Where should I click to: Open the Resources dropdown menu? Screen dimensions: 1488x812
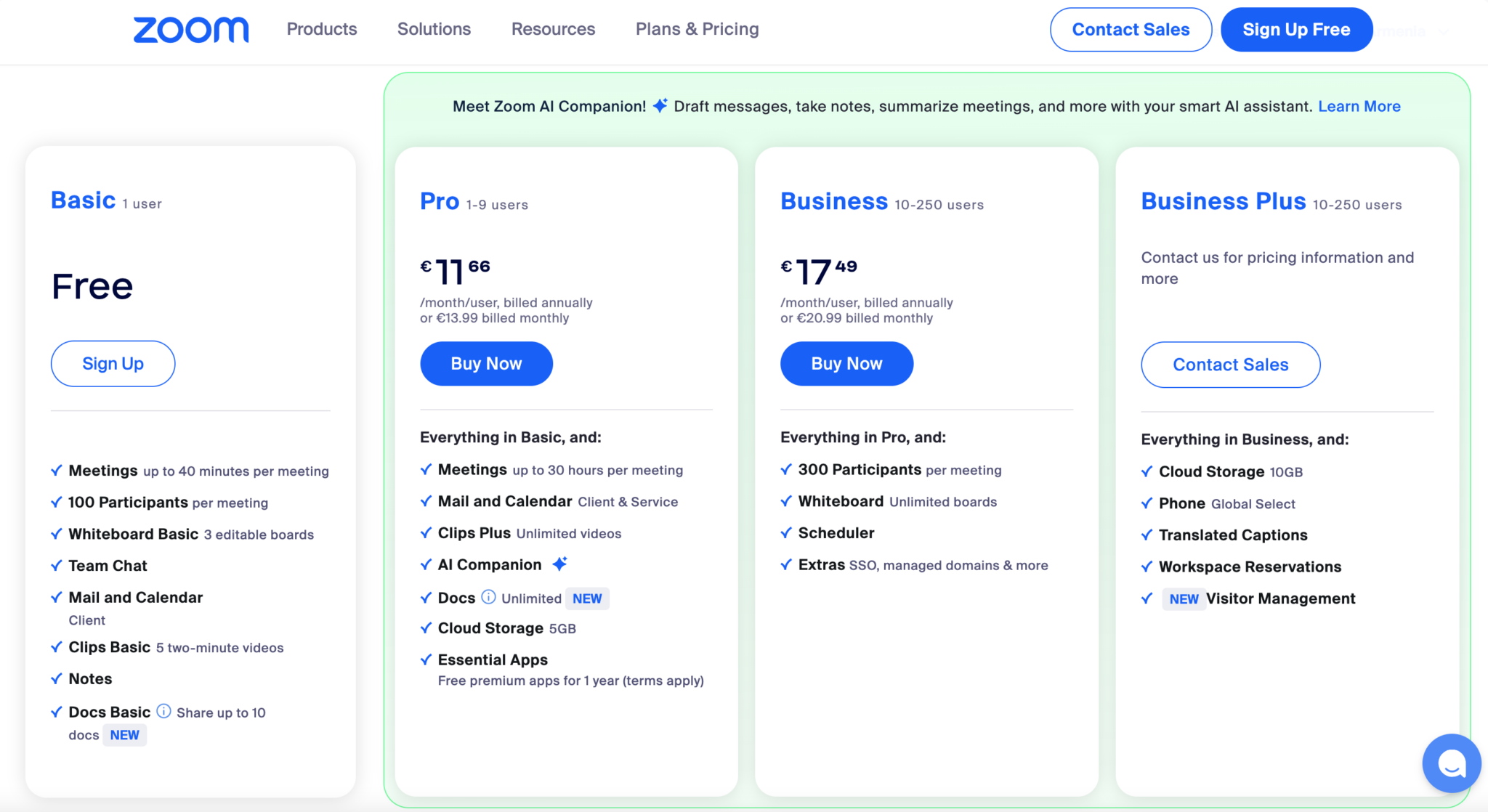[x=553, y=29]
